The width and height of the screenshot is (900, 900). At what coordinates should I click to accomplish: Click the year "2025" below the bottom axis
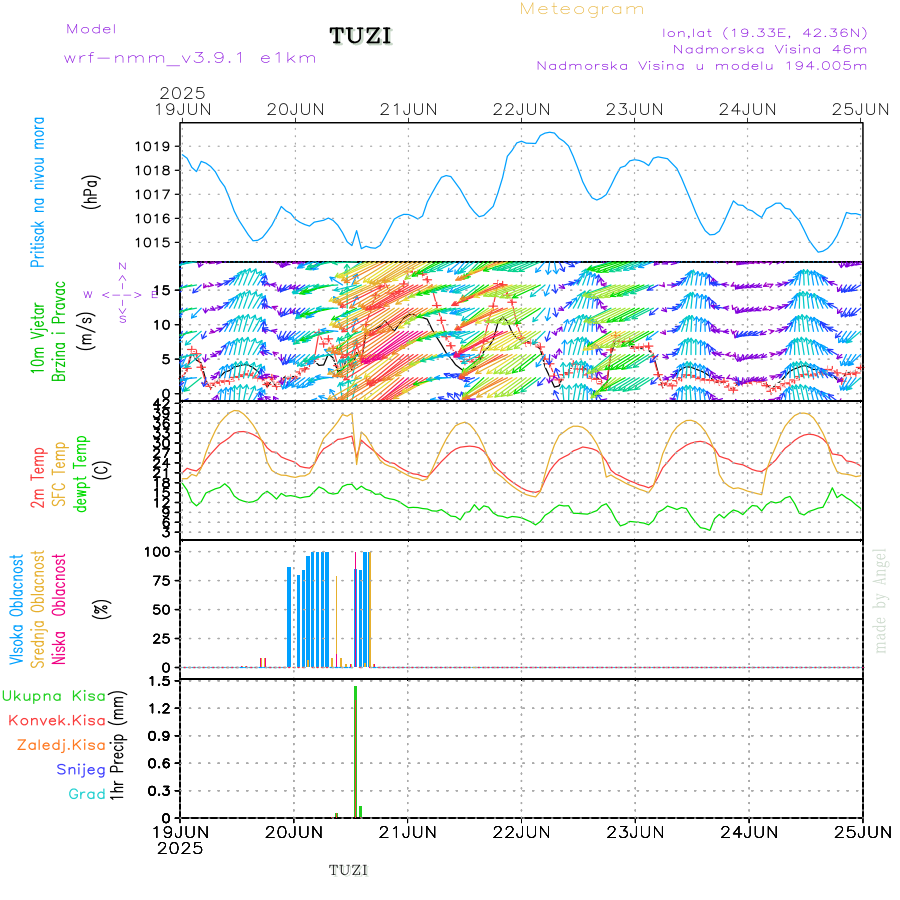(180, 849)
